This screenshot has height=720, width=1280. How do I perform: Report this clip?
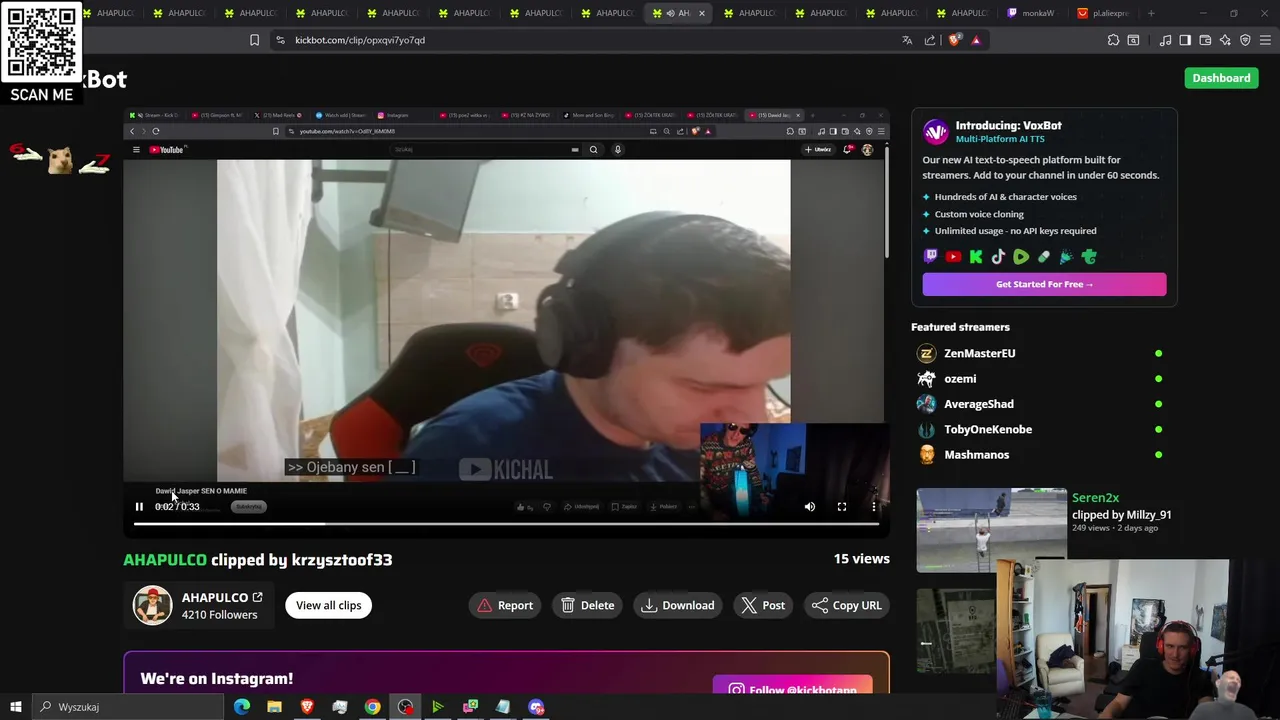tap(505, 605)
